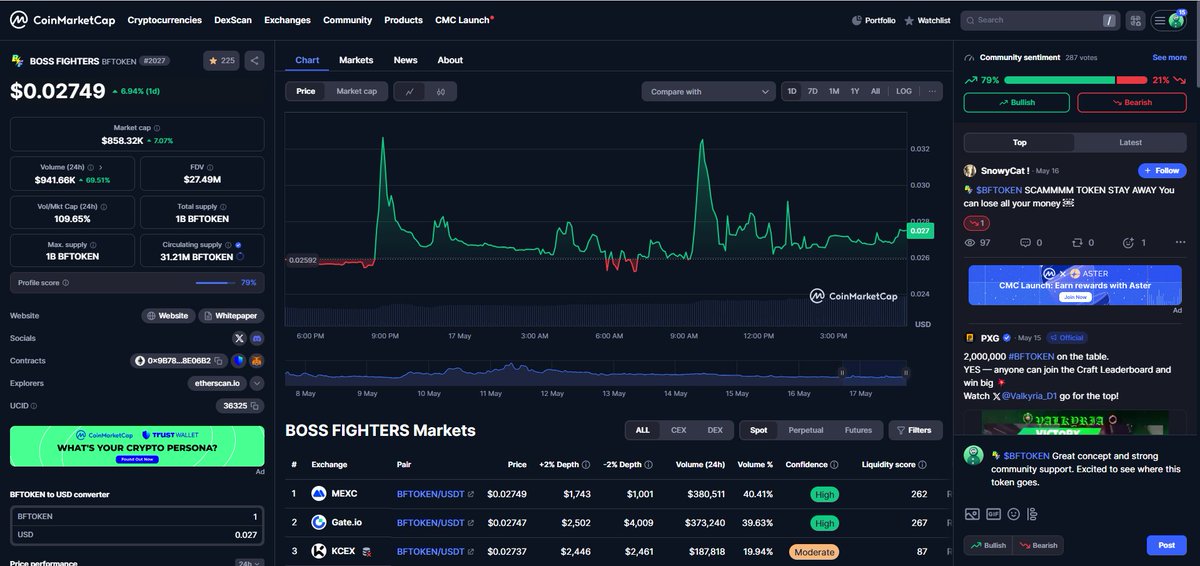This screenshot has width=1200, height=566.
Task: Open the Community nav menu
Action: coord(347,20)
